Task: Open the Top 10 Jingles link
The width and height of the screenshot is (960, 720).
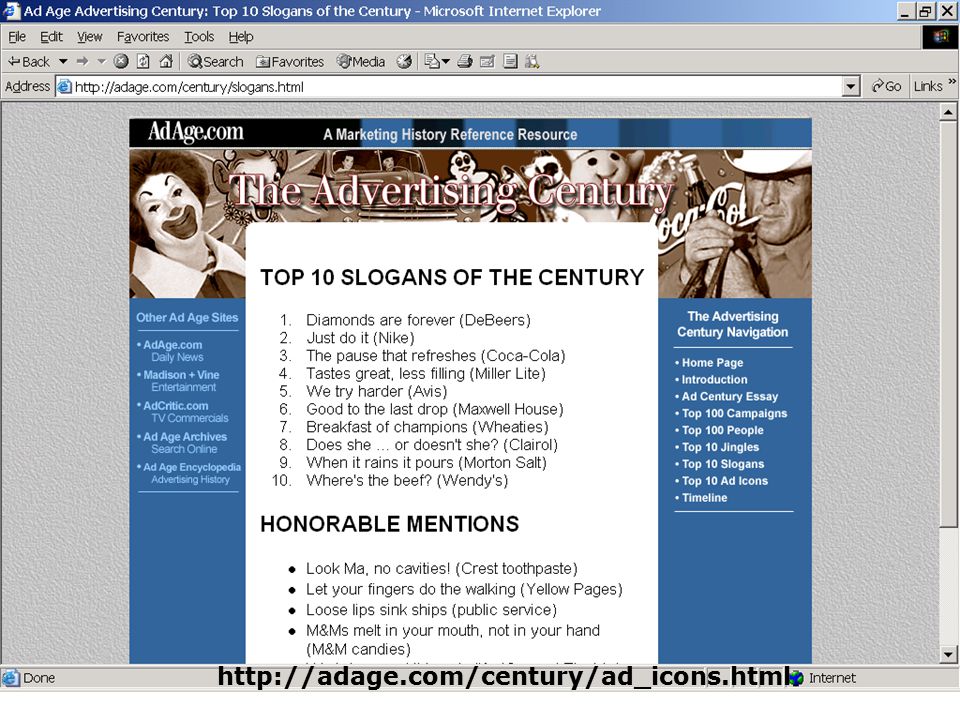Action: 720,447
